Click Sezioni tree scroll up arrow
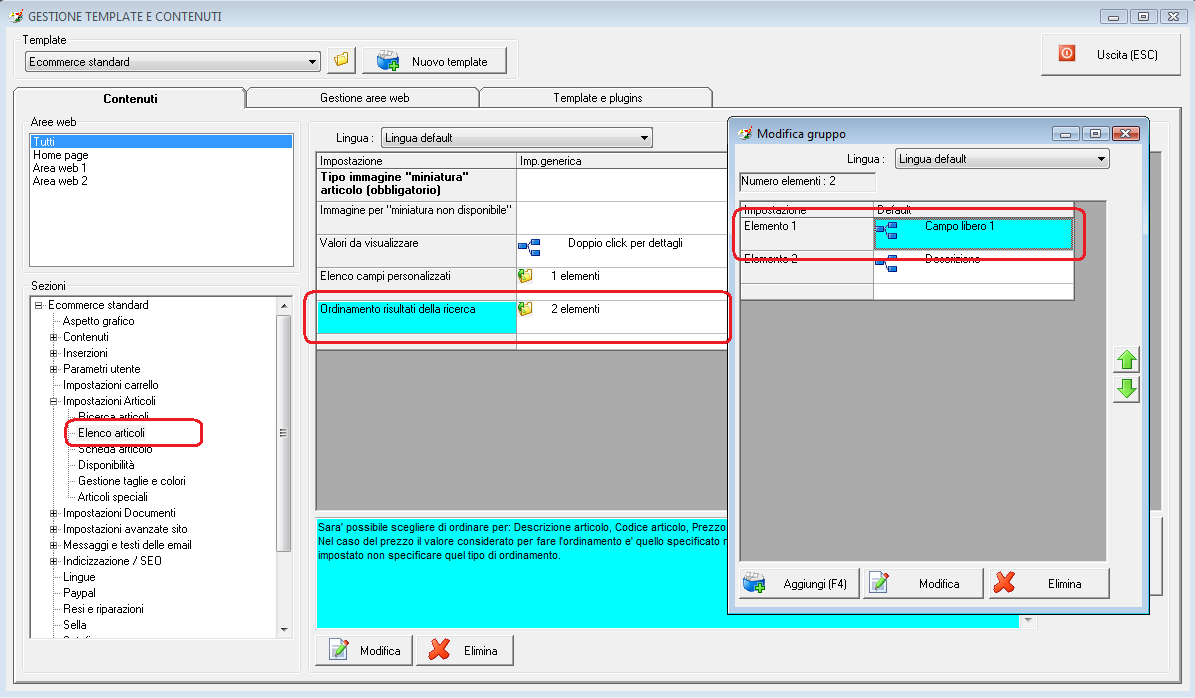The height and width of the screenshot is (698, 1195). click(284, 306)
